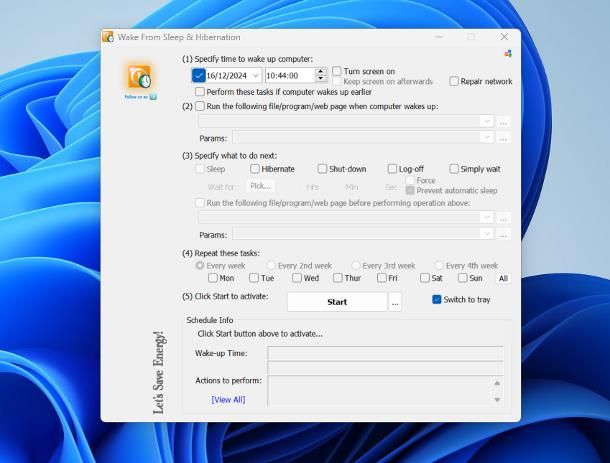Viewport: 610px width, 463px height.
Task: Open the date picker dropdown arrow
Action: point(256,75)
